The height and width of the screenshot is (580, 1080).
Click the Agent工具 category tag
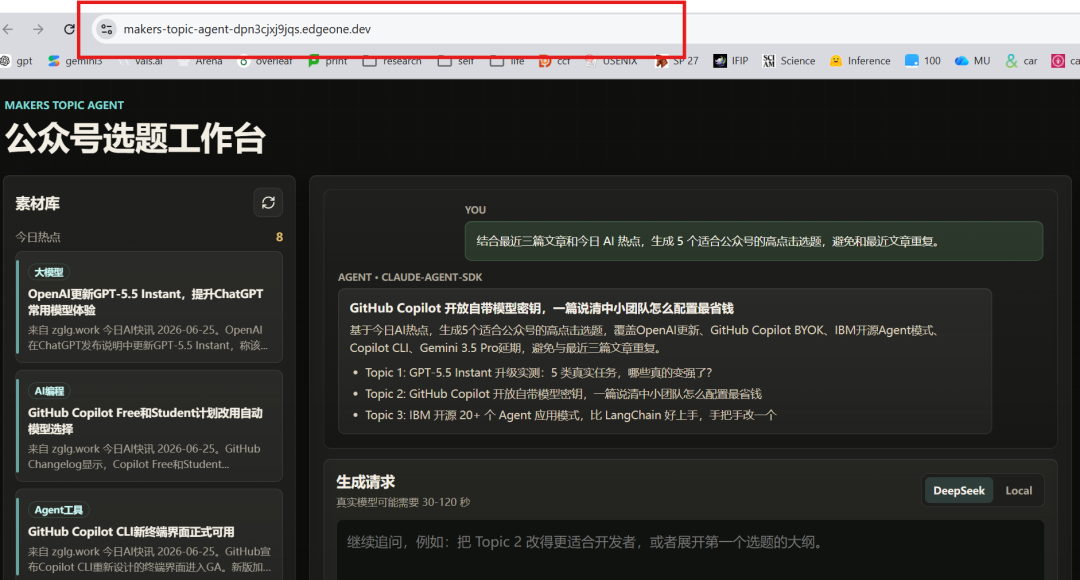pyautogui.click(x=59, y=510)
